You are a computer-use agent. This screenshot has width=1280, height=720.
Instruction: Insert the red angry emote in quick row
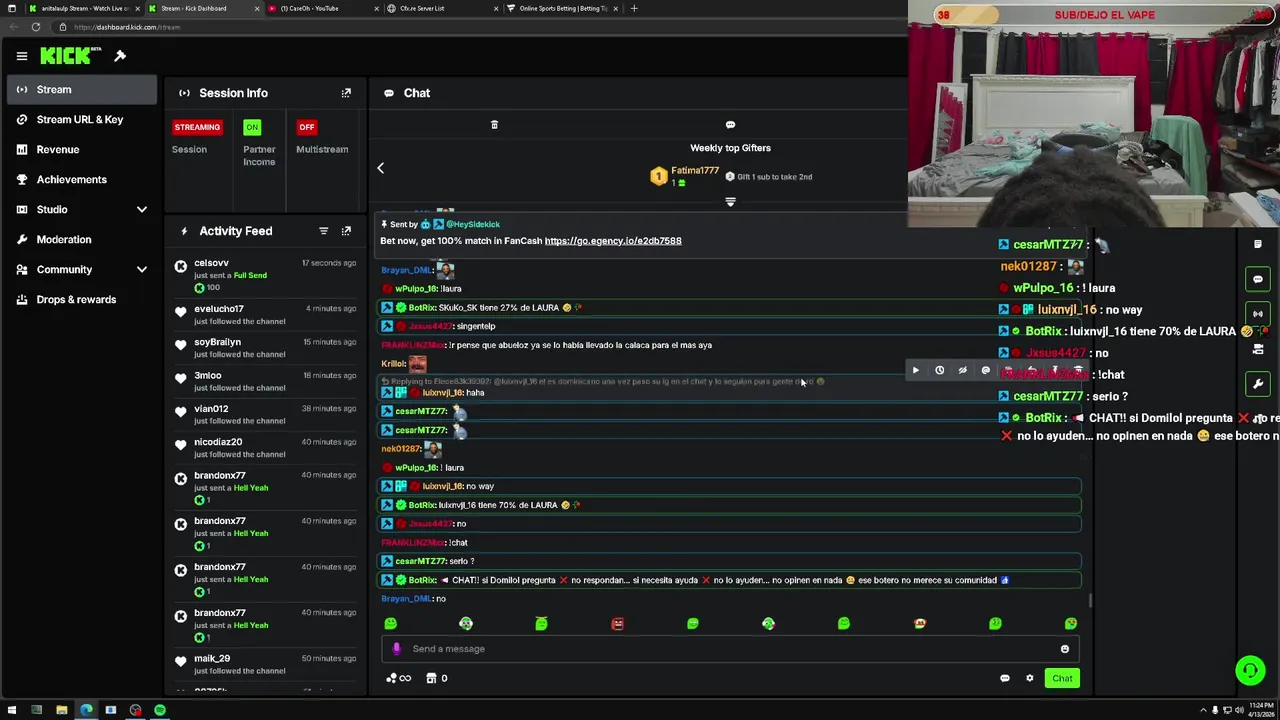(x=617, y=624)
